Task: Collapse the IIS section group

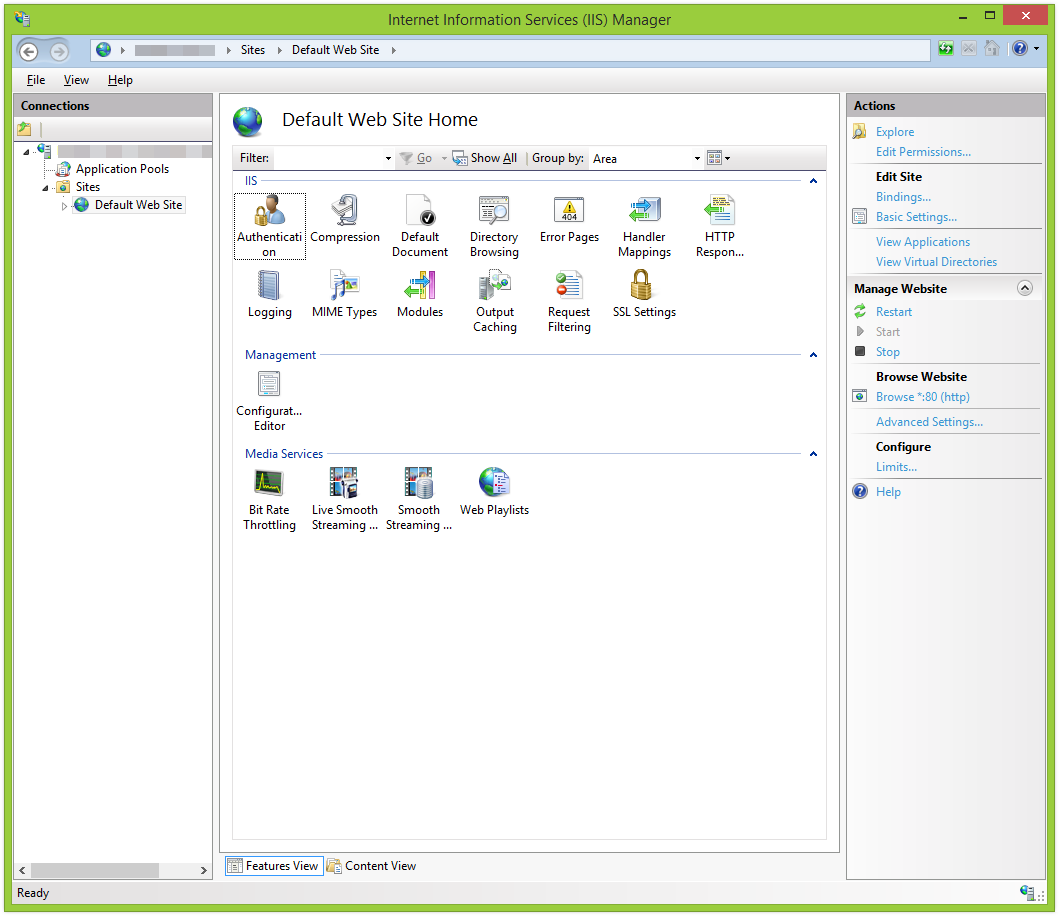Action: (813, 181)
